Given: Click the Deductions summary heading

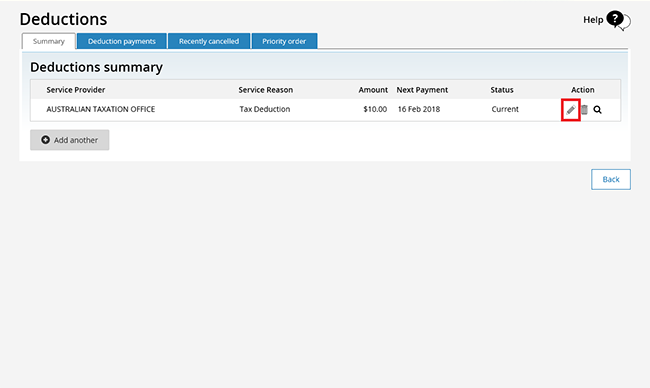Looking at the screenshot, I should 97,67.
